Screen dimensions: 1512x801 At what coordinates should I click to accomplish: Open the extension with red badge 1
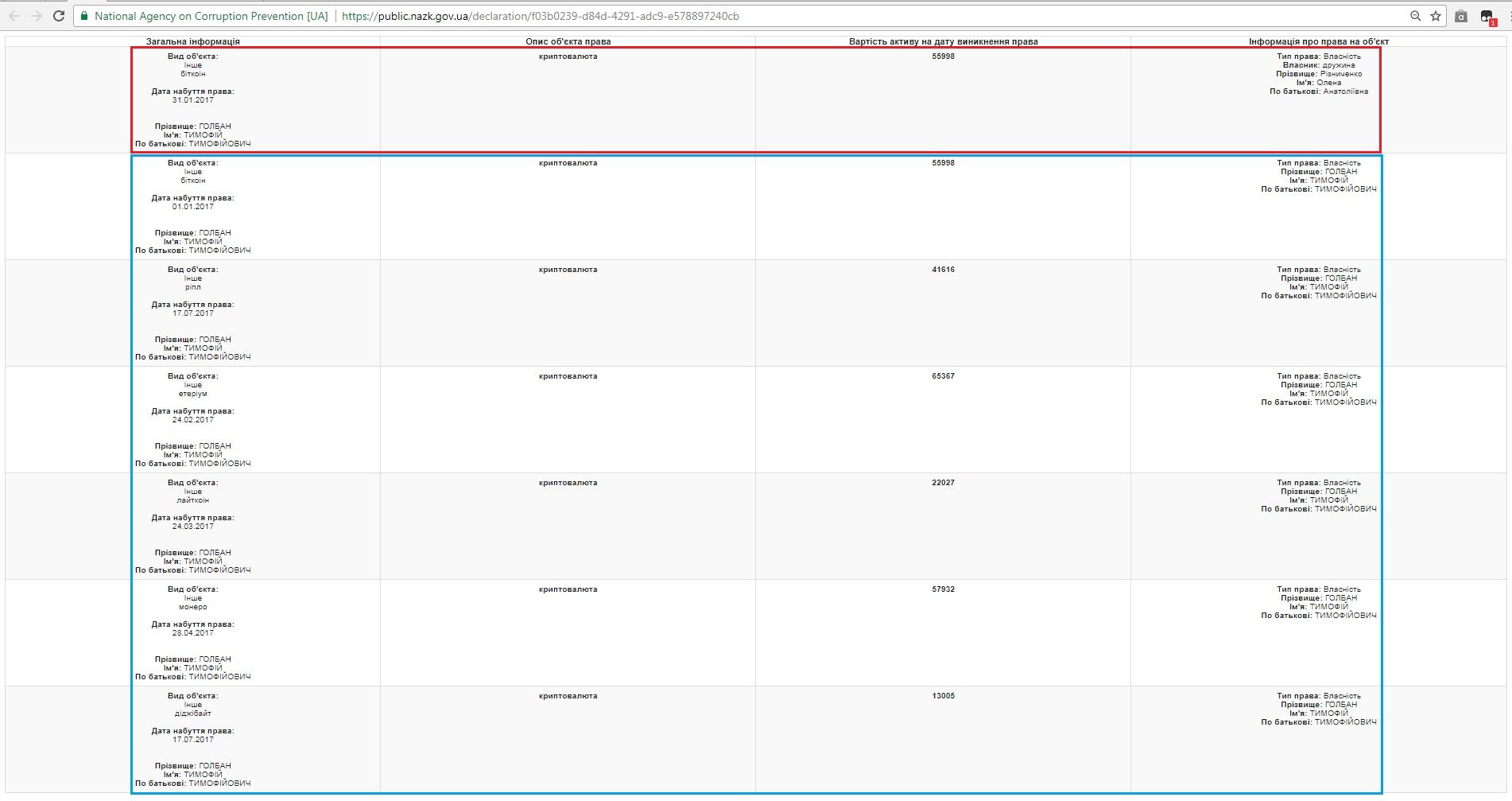(1487, 17)
